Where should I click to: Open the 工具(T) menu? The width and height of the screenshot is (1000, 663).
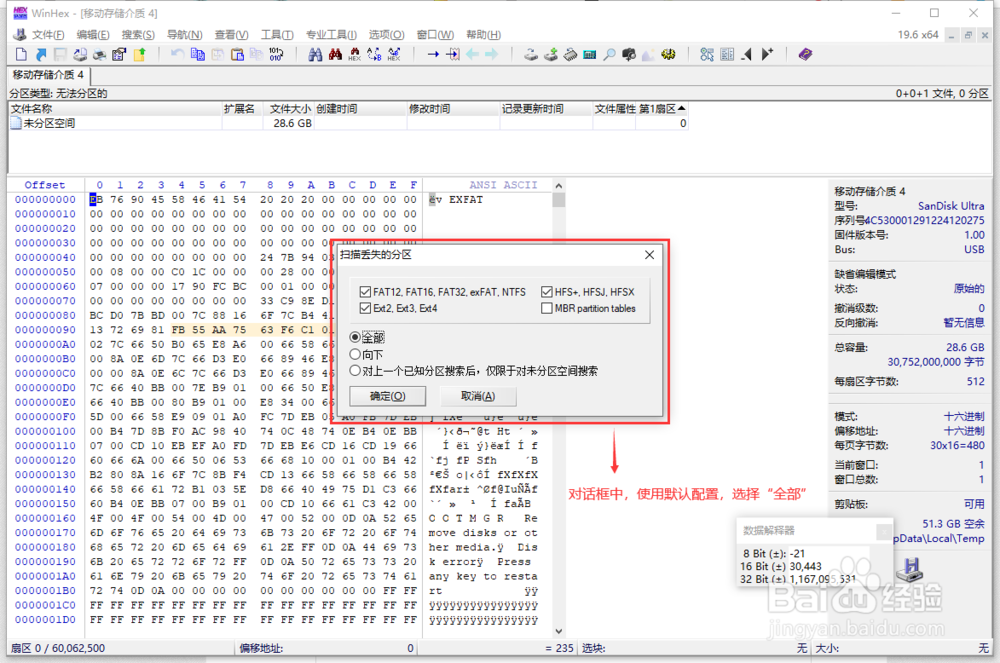click(x=277, y=34)
